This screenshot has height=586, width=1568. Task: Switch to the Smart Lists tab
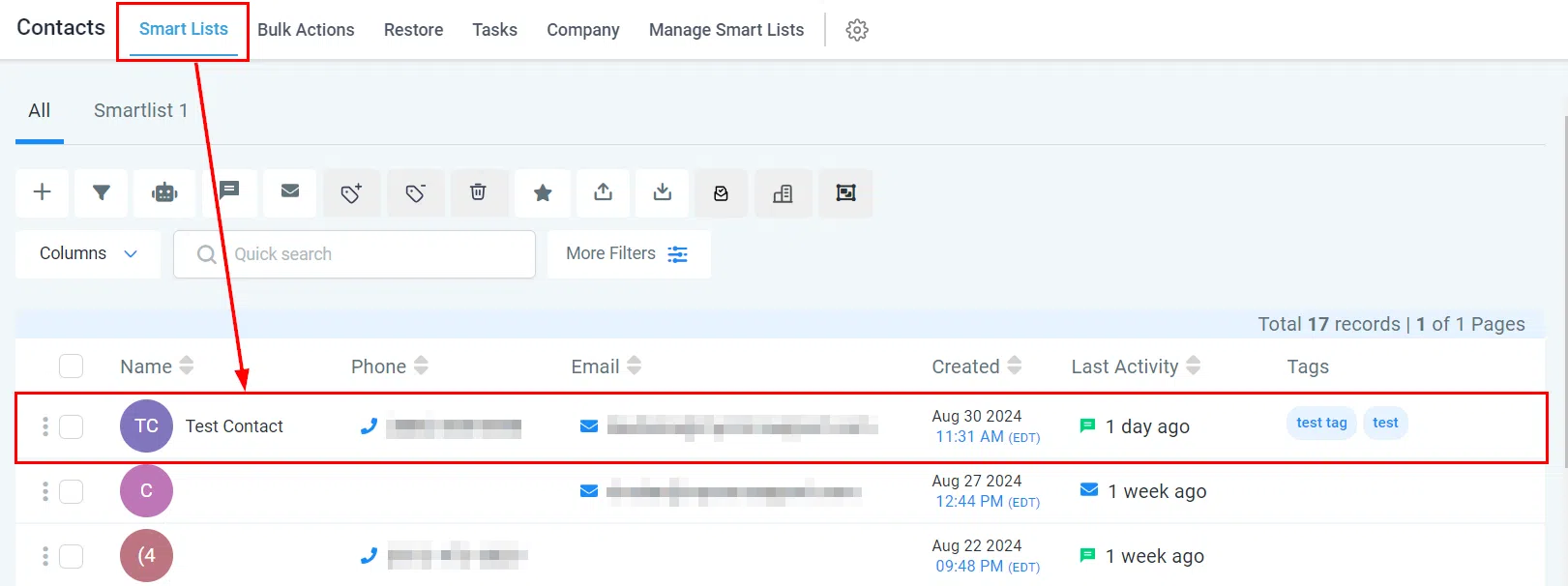(x=184, y=29)
